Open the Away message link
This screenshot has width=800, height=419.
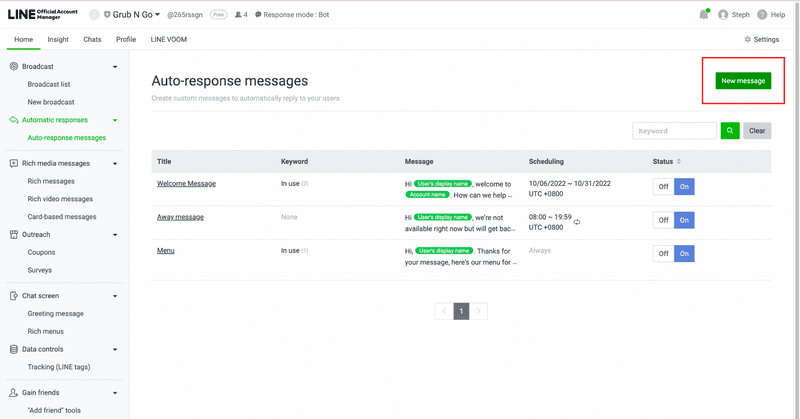coord(180,217)
